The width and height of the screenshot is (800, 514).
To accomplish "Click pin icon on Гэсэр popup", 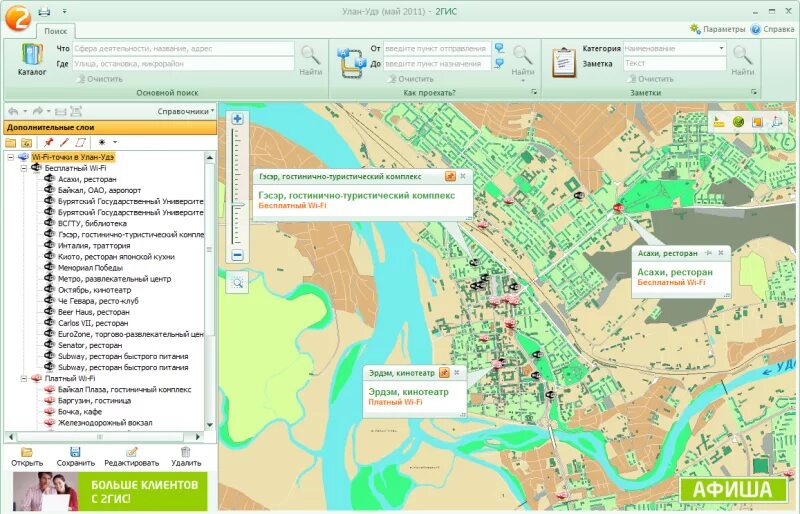I will (450, 176).
